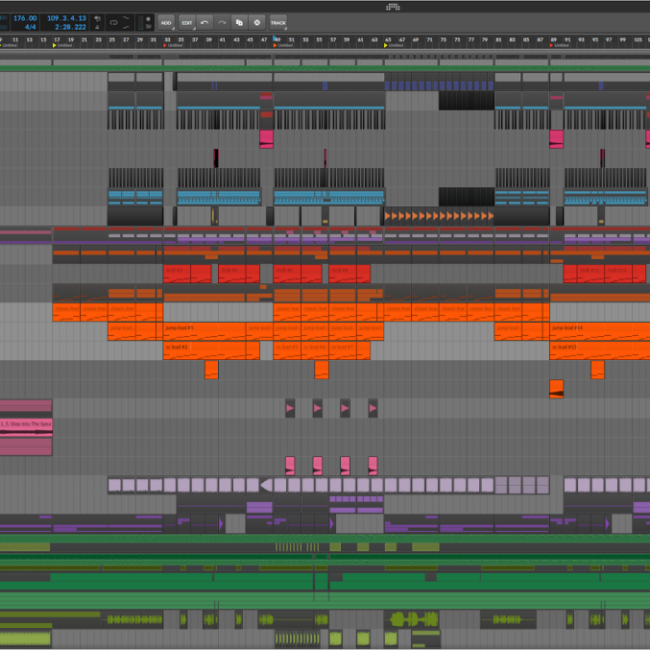Select the pink 'Step Into The Space' audio clip

[26, 425]
